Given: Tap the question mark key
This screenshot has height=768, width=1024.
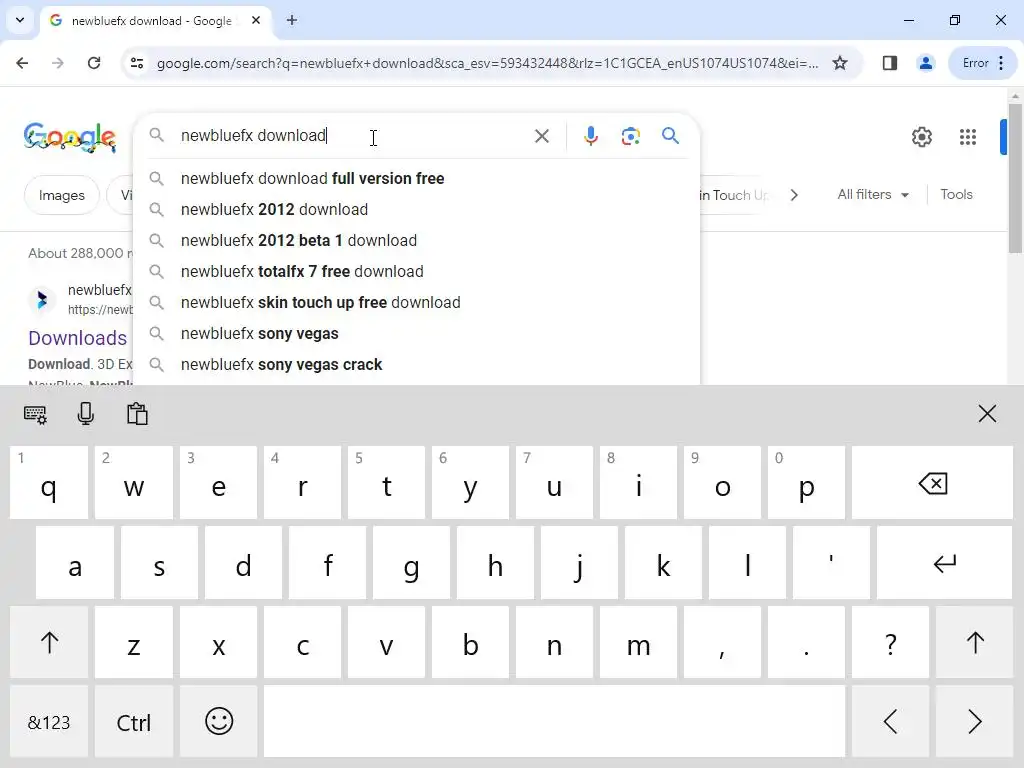Looking at the screenshot, I should coord(890,643).
